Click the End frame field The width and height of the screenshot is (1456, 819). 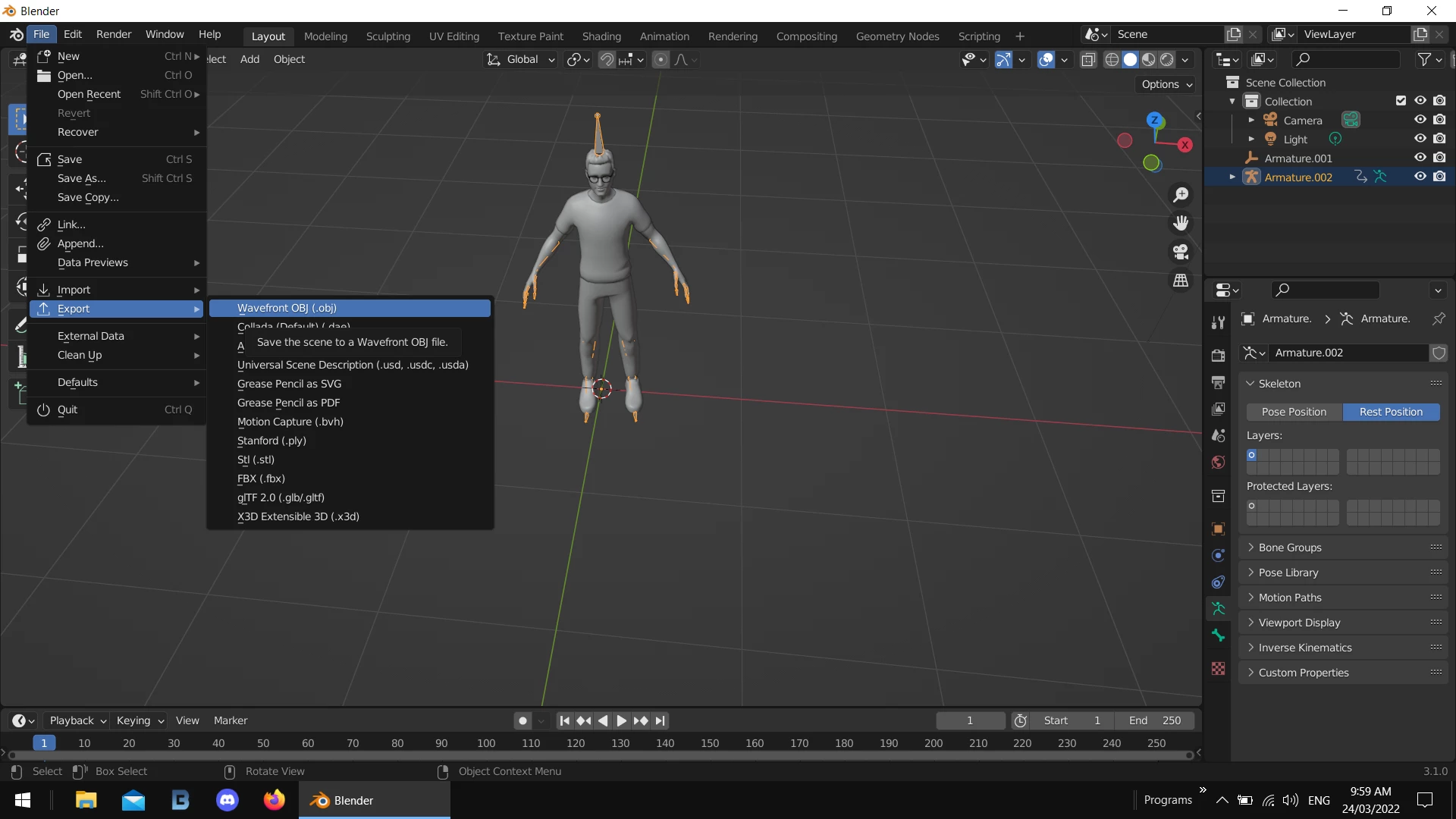click(x=1155, y=720)
